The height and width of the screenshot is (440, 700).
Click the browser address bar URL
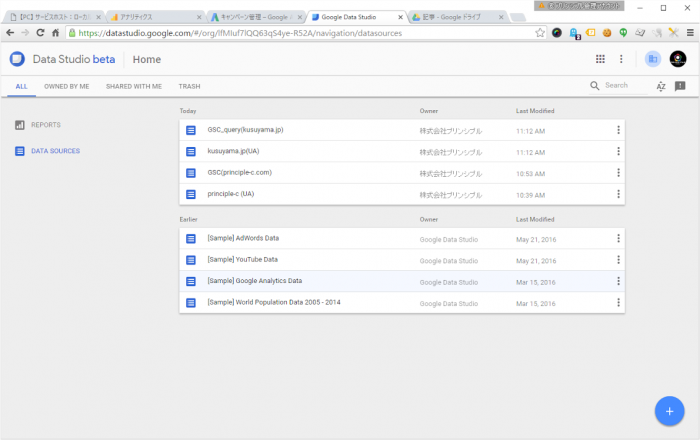tap(240, 33)
